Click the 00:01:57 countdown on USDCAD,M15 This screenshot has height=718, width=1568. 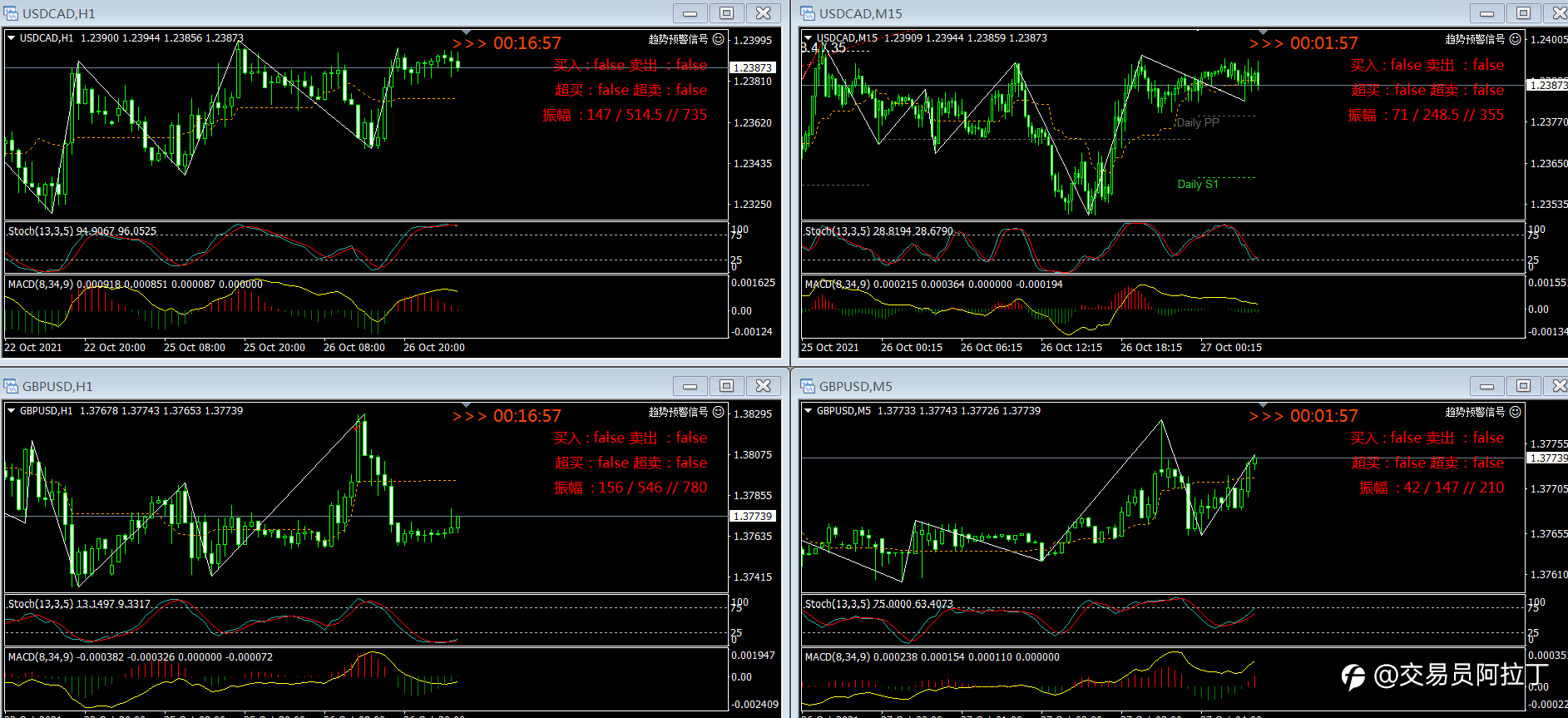pos(1324,43)
